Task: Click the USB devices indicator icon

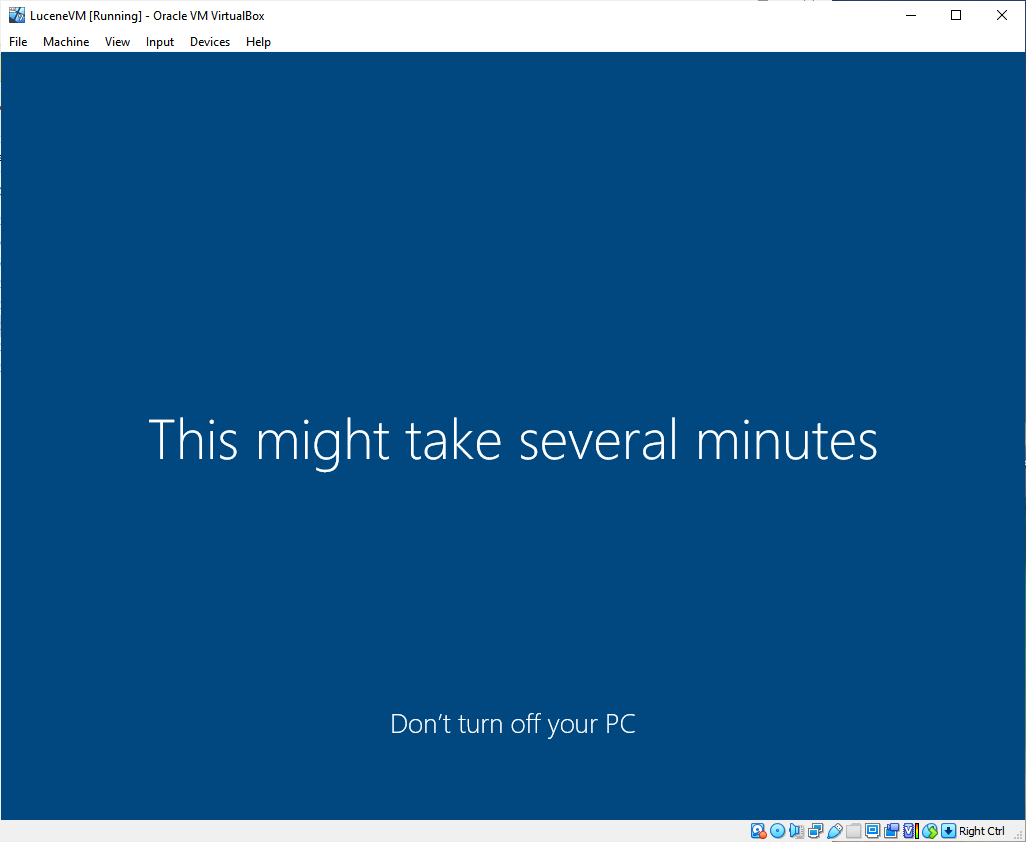Action: click(x=834, y=831)
